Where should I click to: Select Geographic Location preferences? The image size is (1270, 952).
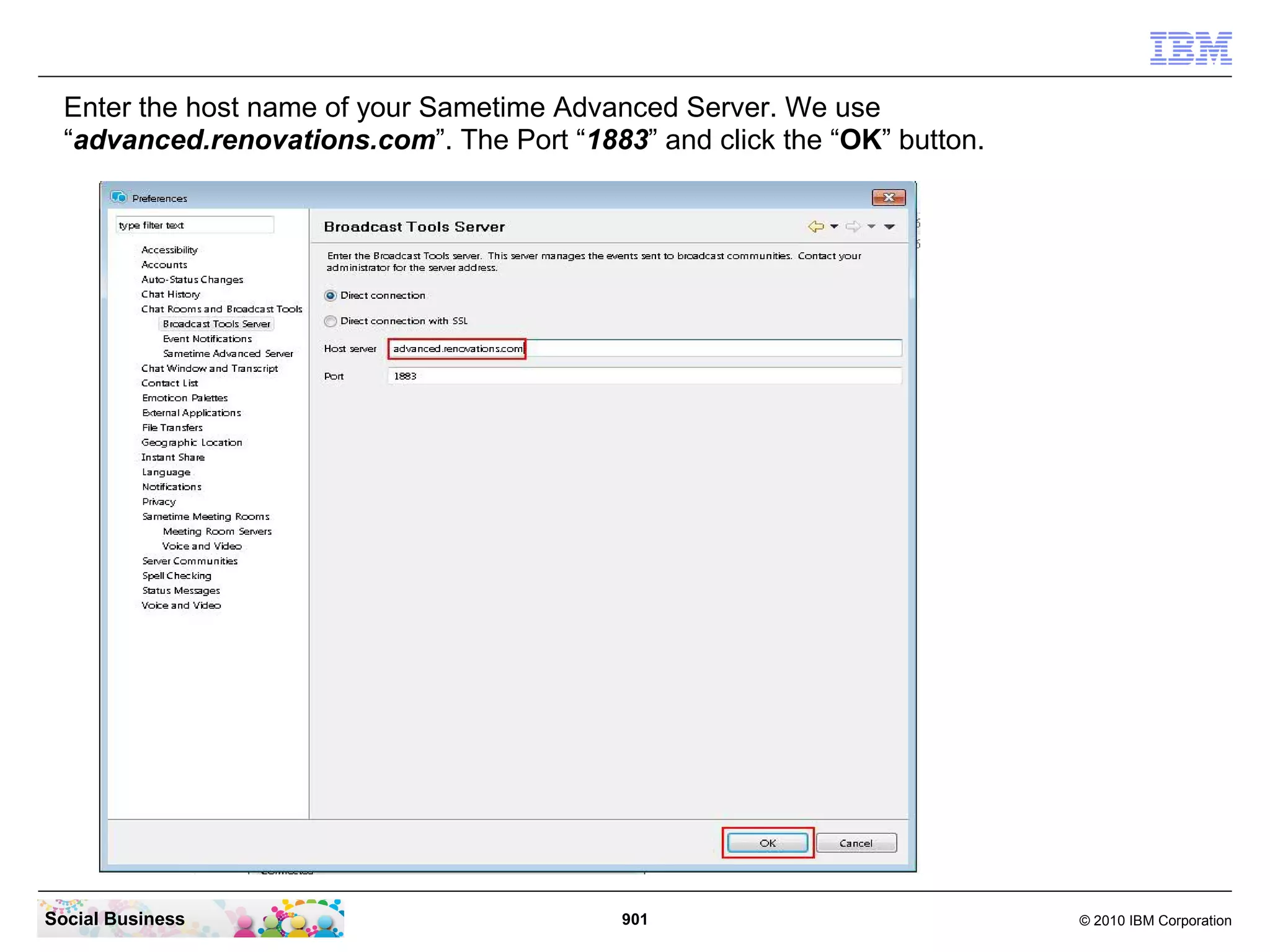(192, 443)
